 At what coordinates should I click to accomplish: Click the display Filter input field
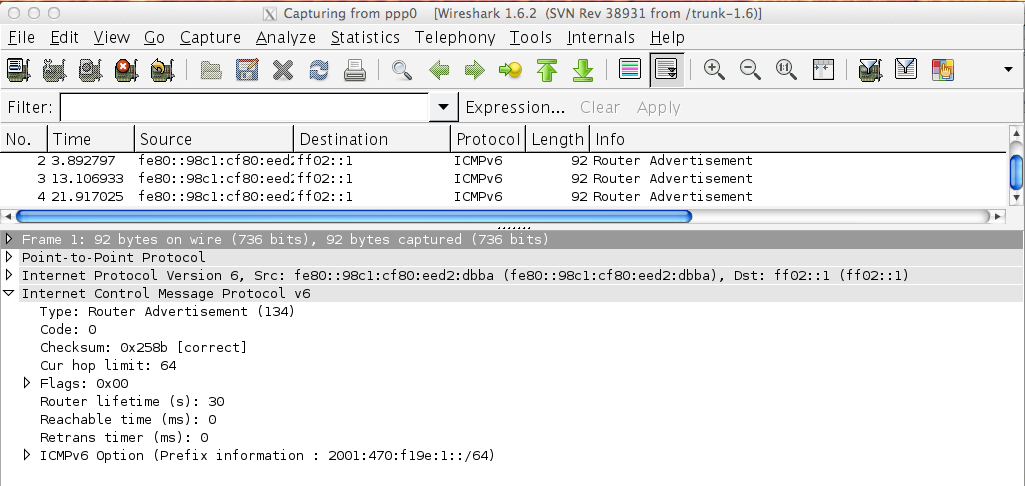click(244, 107)
